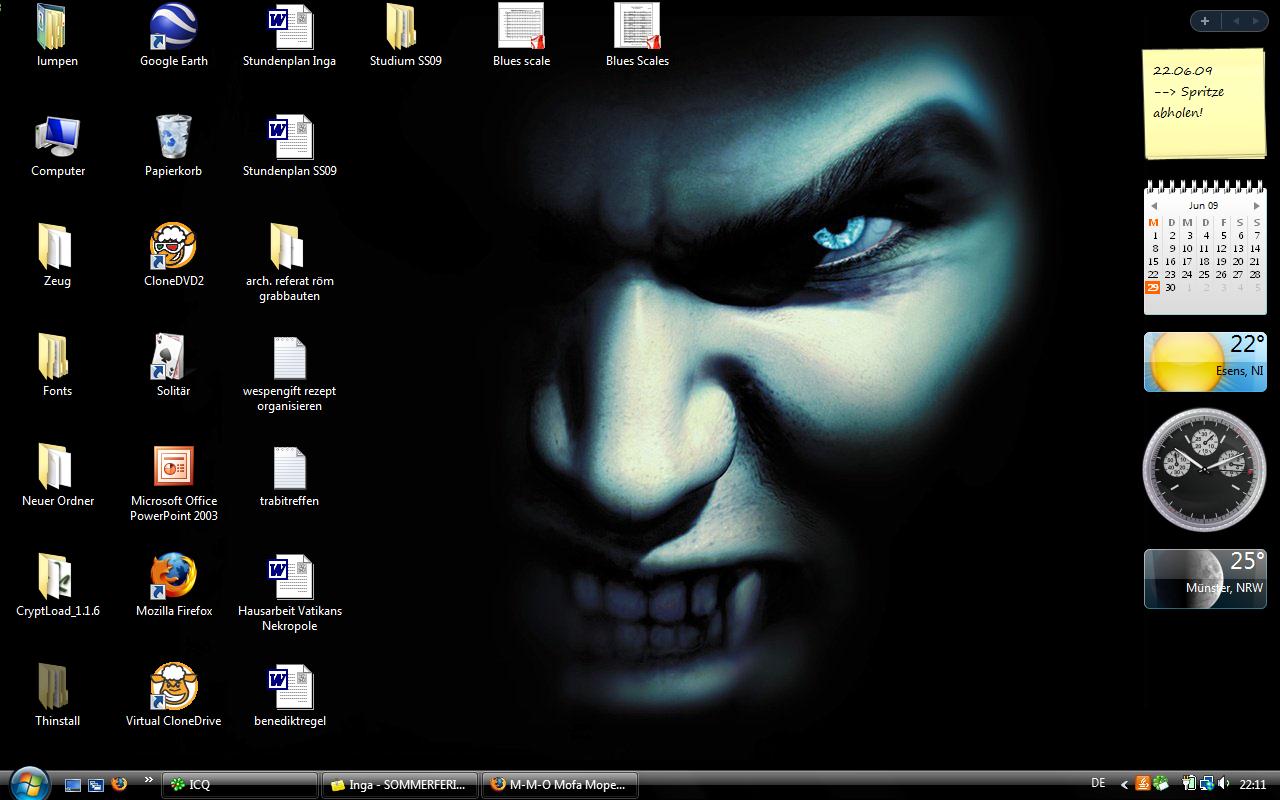
Task: Select the CloneDVD2 shortcut icon
Action: [x=173, y=248]
